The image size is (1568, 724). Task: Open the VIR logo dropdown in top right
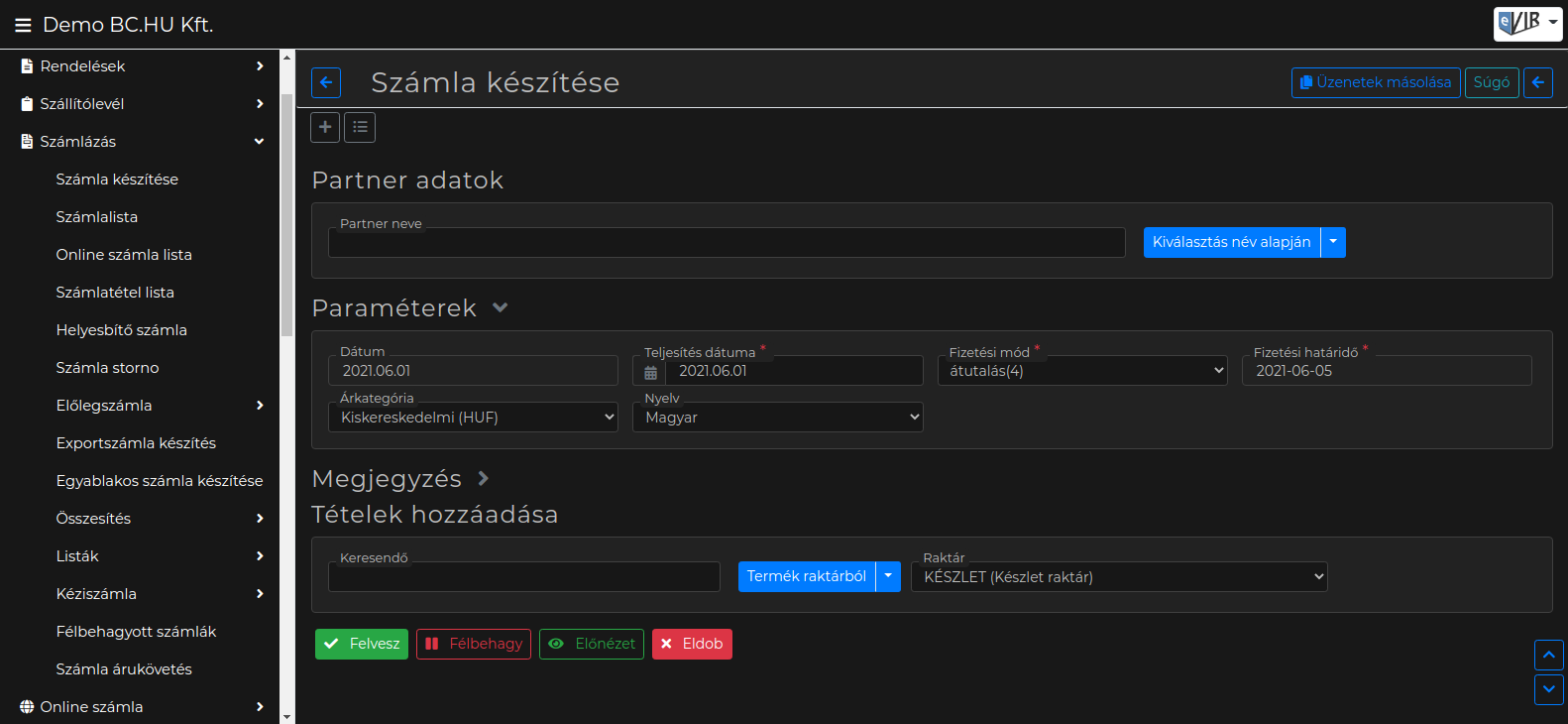1527,24
